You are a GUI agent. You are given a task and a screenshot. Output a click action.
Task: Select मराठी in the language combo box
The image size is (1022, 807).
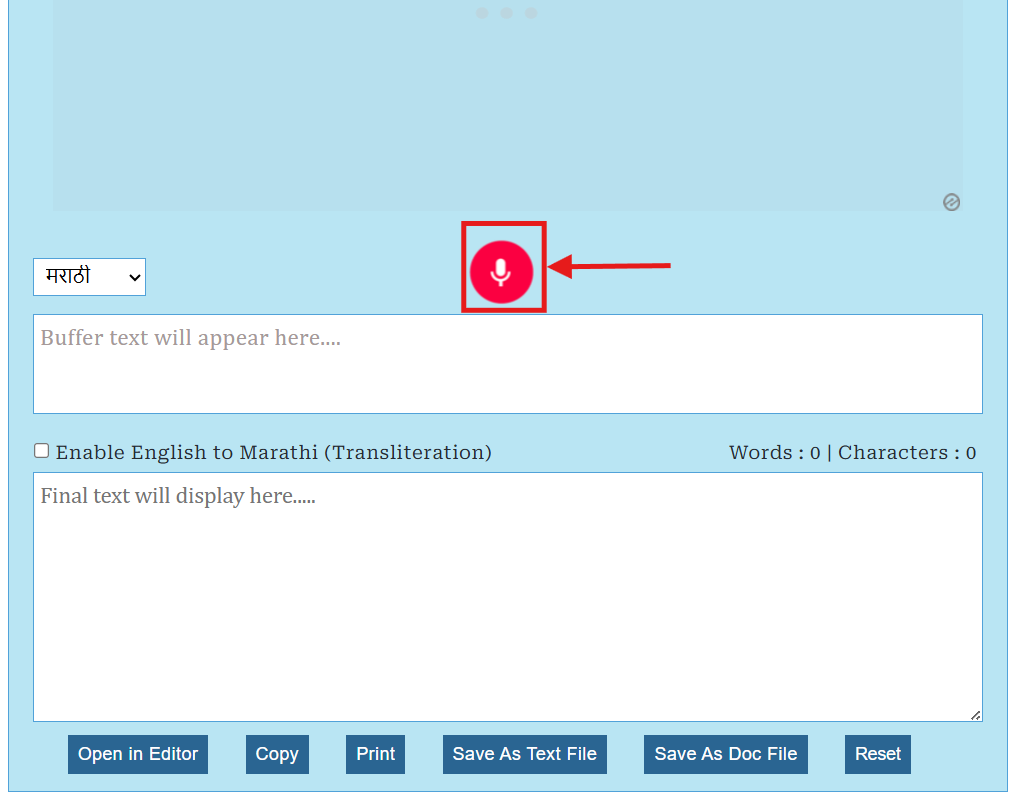tap(89, 277)
